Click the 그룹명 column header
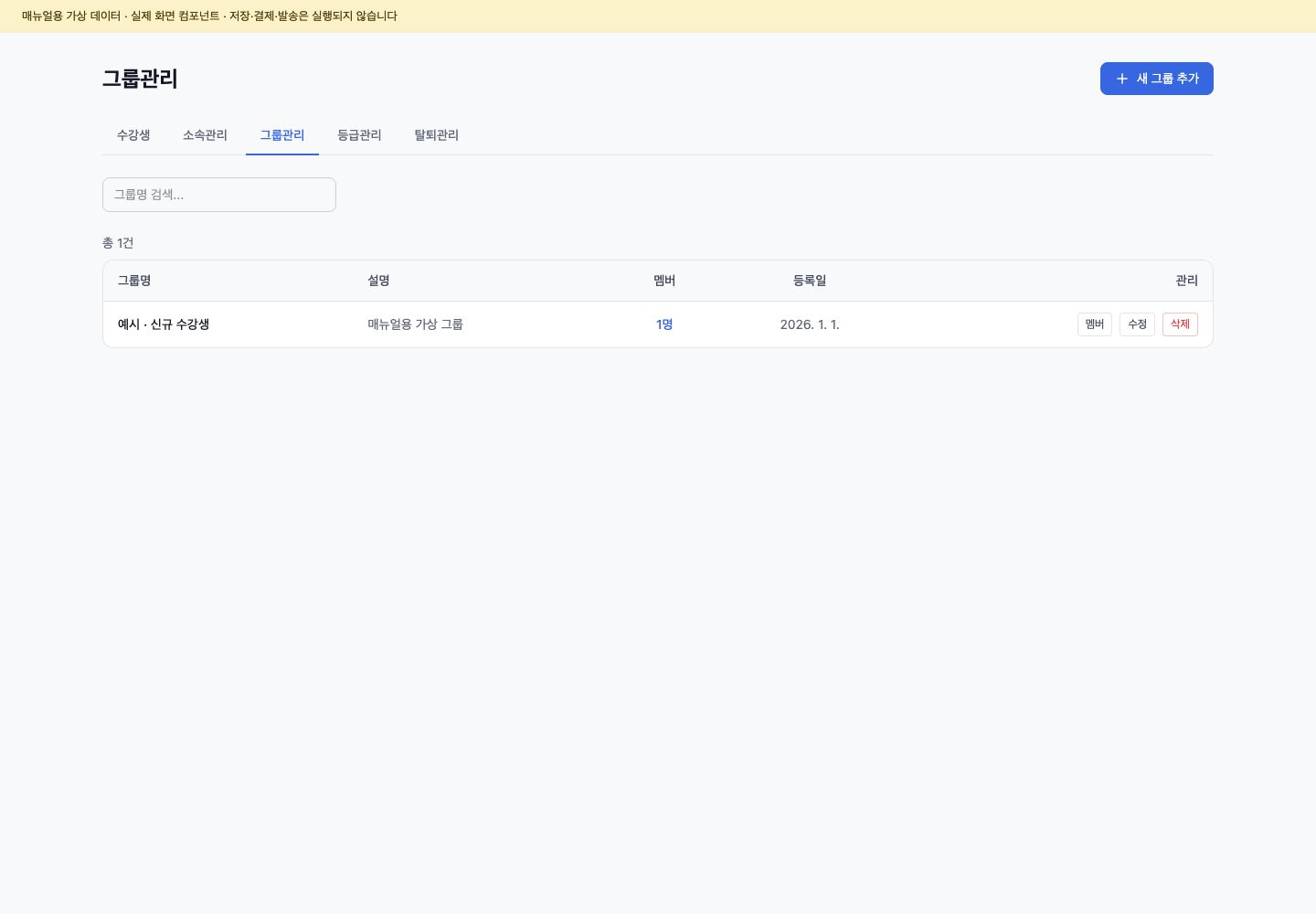The width and height of the screenshot is (1316, 914). pos(134,281)
